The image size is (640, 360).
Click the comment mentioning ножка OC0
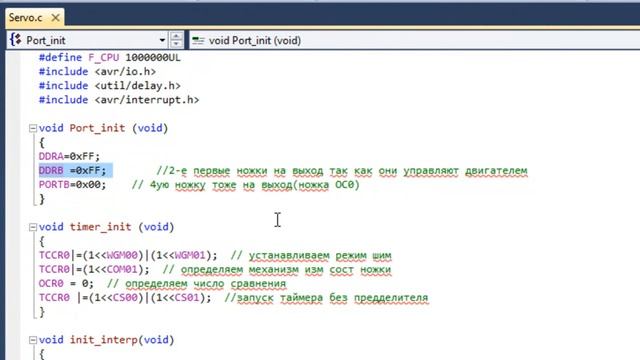pos(246,185)
